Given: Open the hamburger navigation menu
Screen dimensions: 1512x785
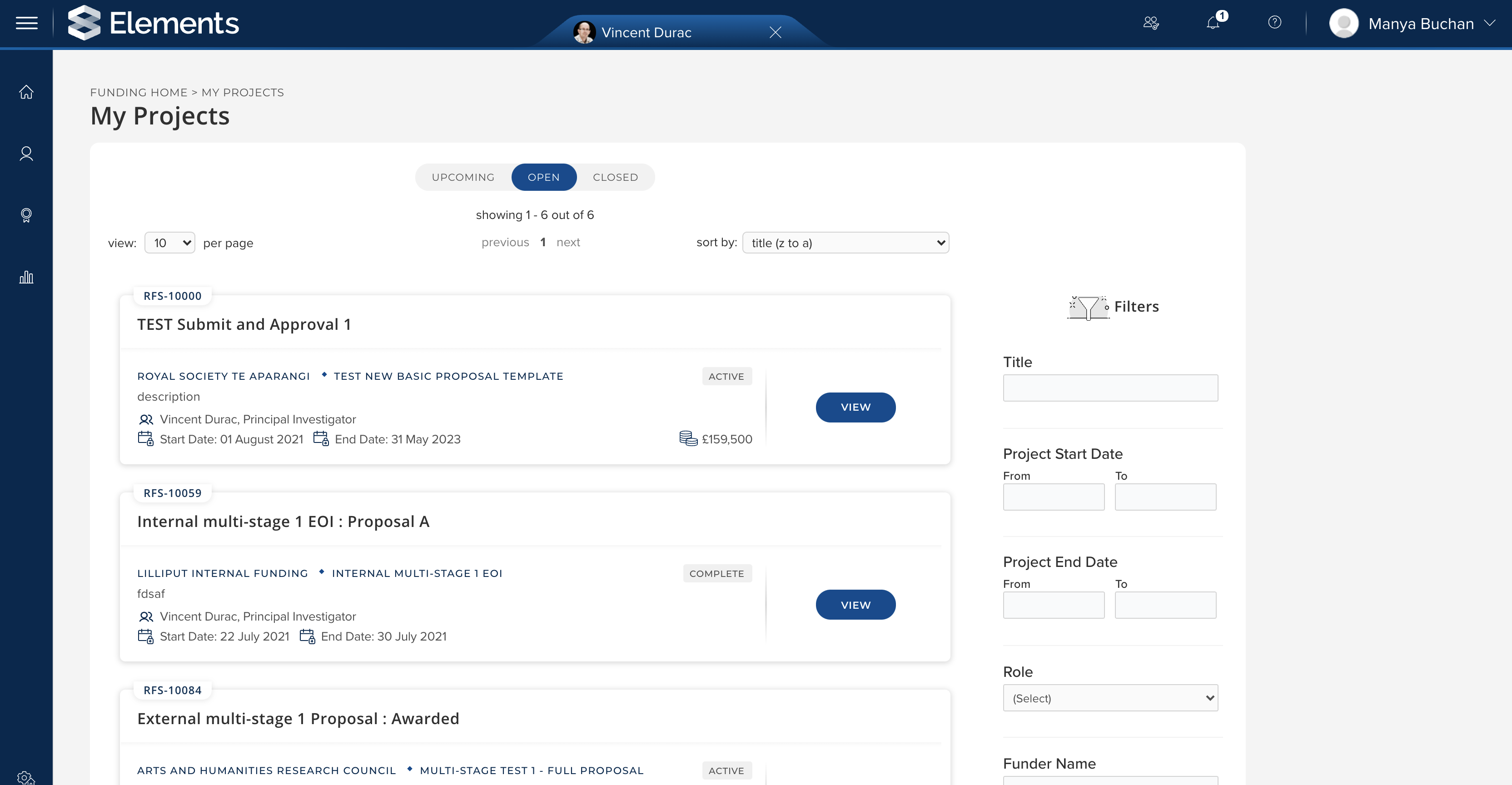Looking at the screenshot, I should (x=26, y=23).
